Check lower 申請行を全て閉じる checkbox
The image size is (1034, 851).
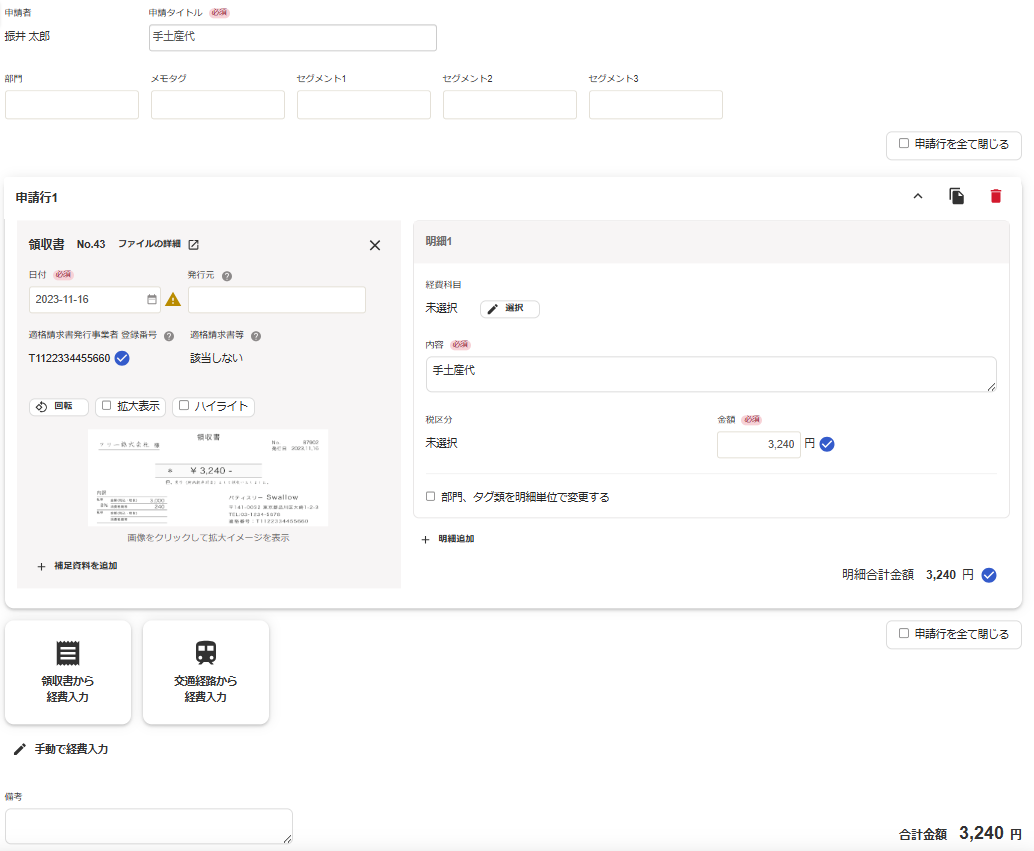point(904,633)
